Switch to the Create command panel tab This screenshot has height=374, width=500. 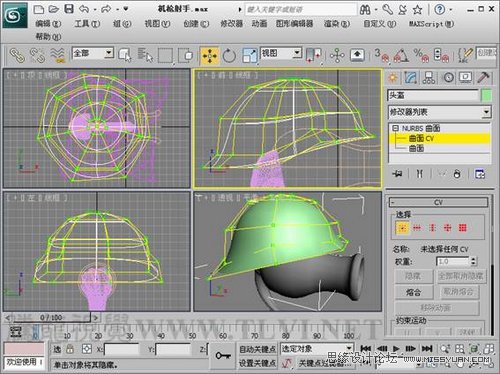click(393, 78)
